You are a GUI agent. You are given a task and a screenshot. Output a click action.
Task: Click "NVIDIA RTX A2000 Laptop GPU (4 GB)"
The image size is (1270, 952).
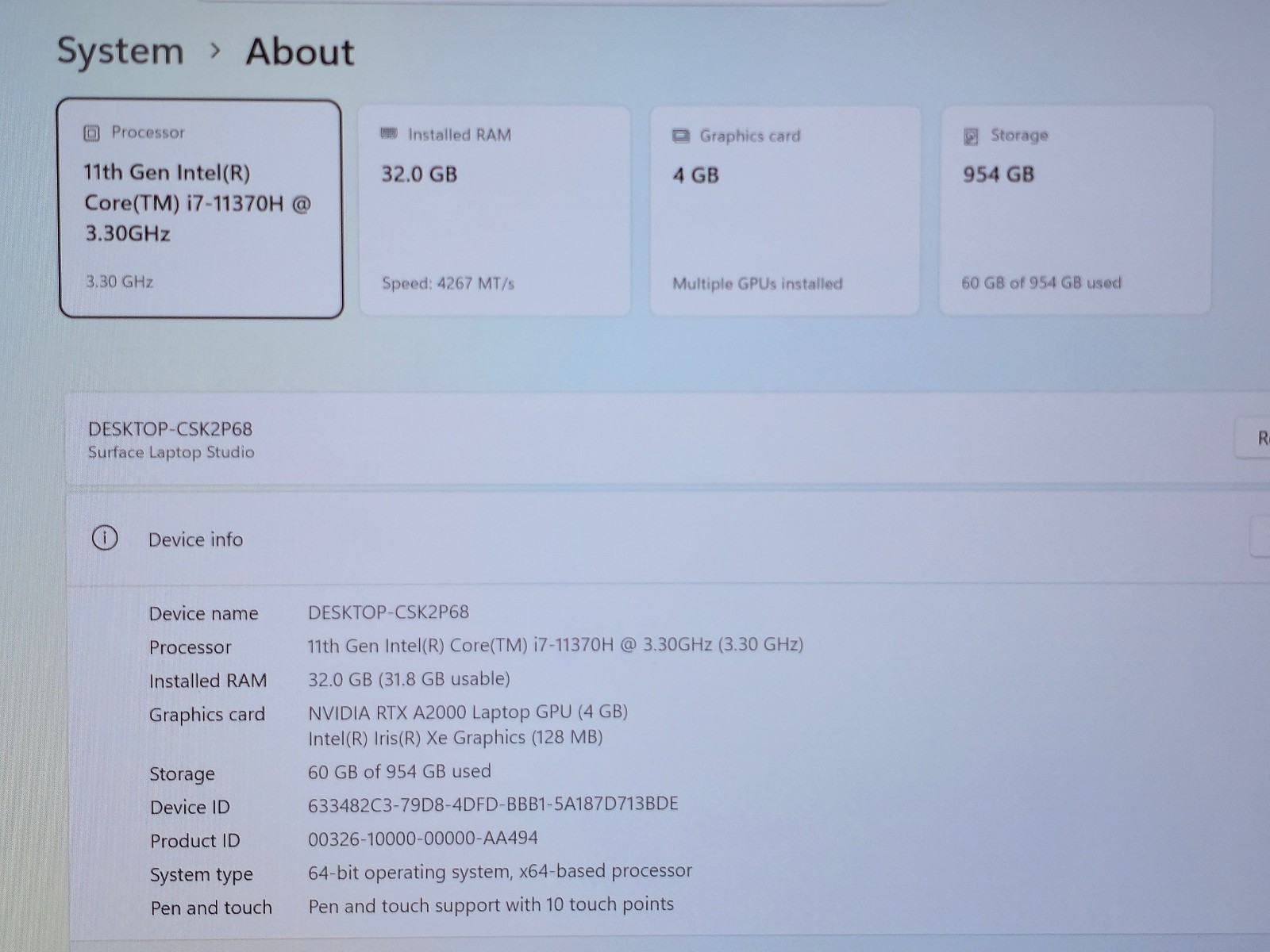[x=468, y=712]
